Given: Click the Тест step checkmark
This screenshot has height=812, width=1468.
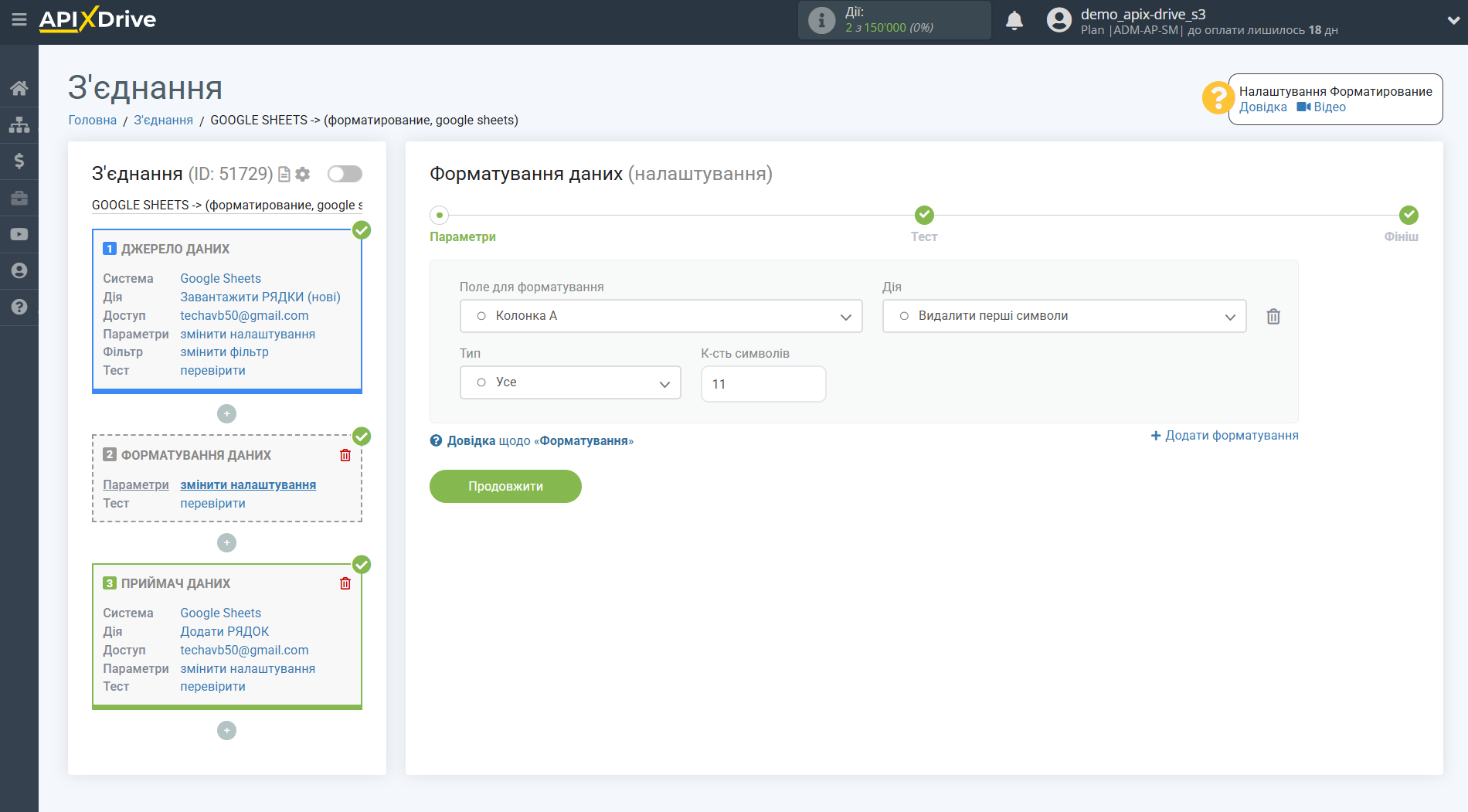Looking at the screenshot, I should tap(924, 215).
